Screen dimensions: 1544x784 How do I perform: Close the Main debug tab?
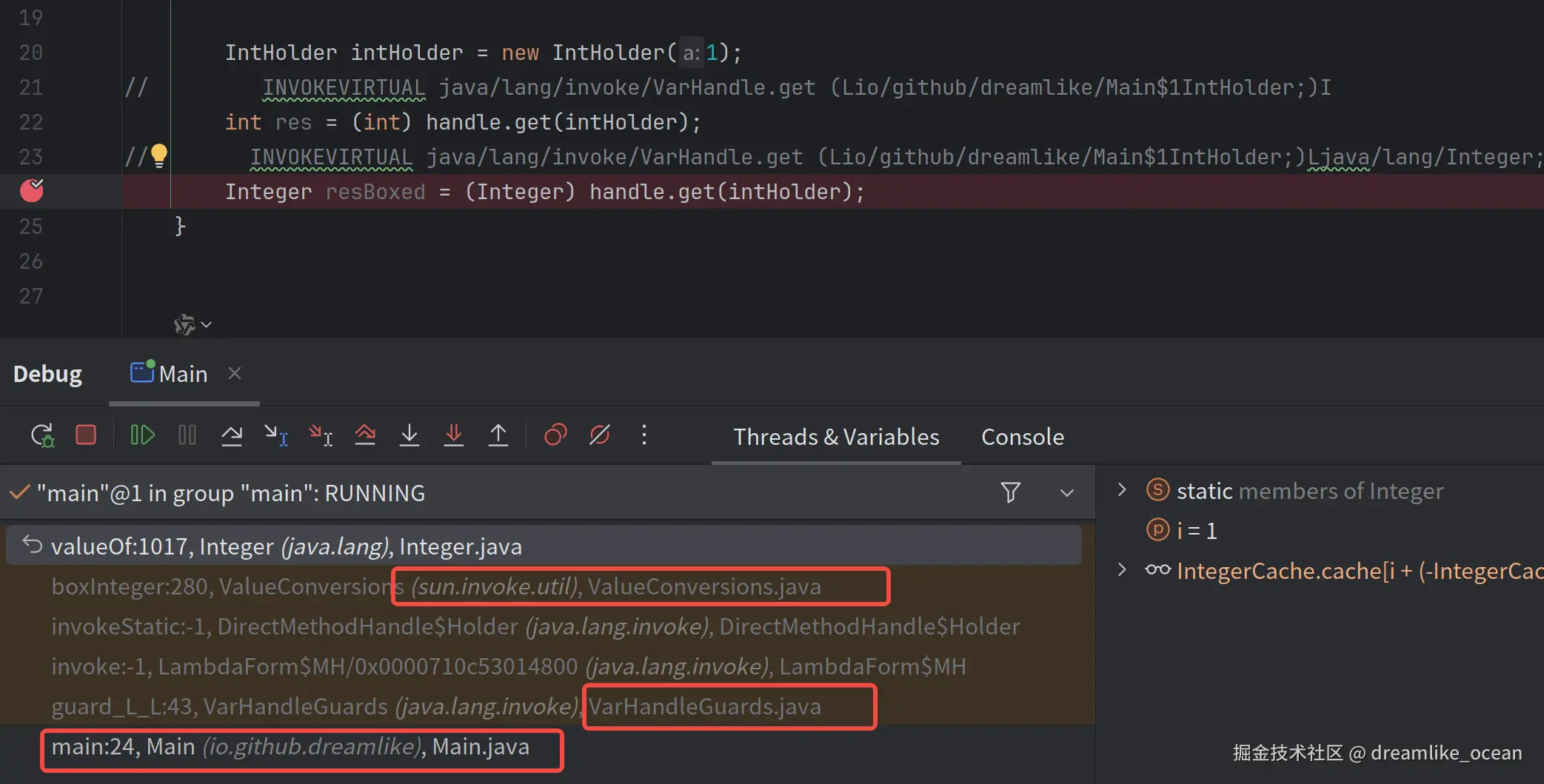pos(235,373)
